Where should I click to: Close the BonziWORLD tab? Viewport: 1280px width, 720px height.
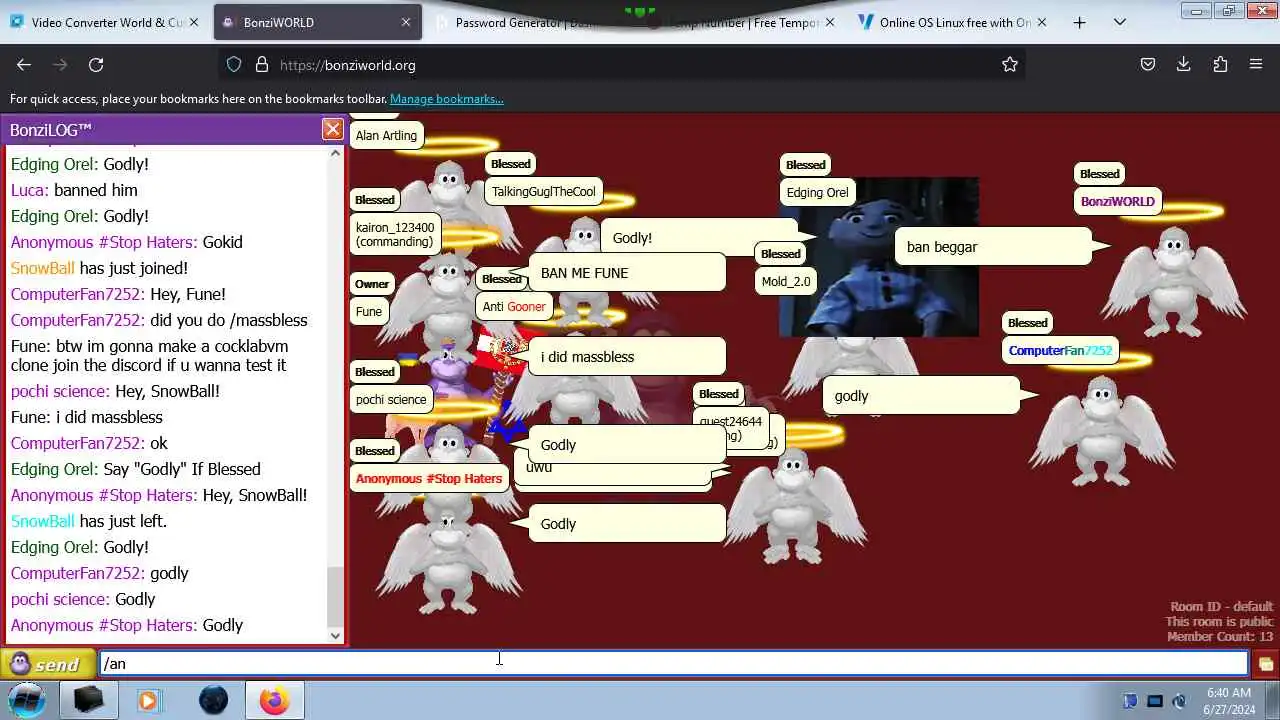406,22
